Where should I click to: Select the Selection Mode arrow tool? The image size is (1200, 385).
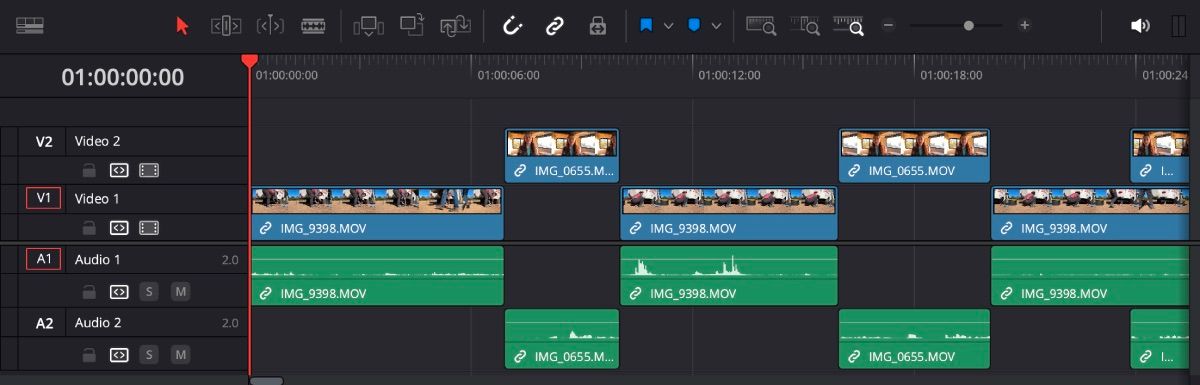coord(182,26)
